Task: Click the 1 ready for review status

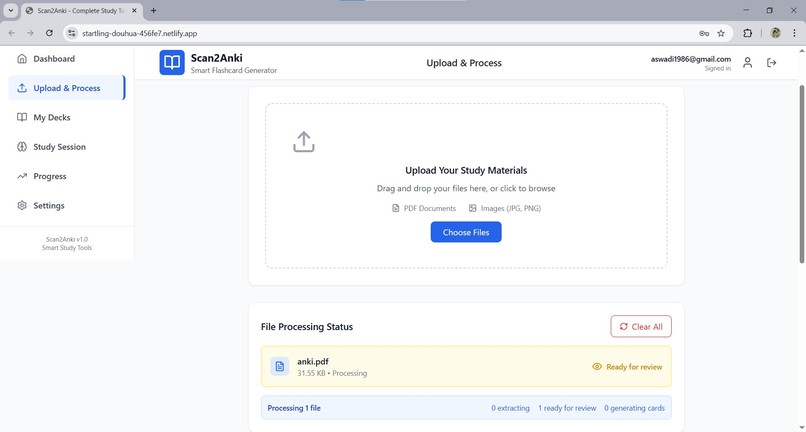Action: click(x=567, y=408)
